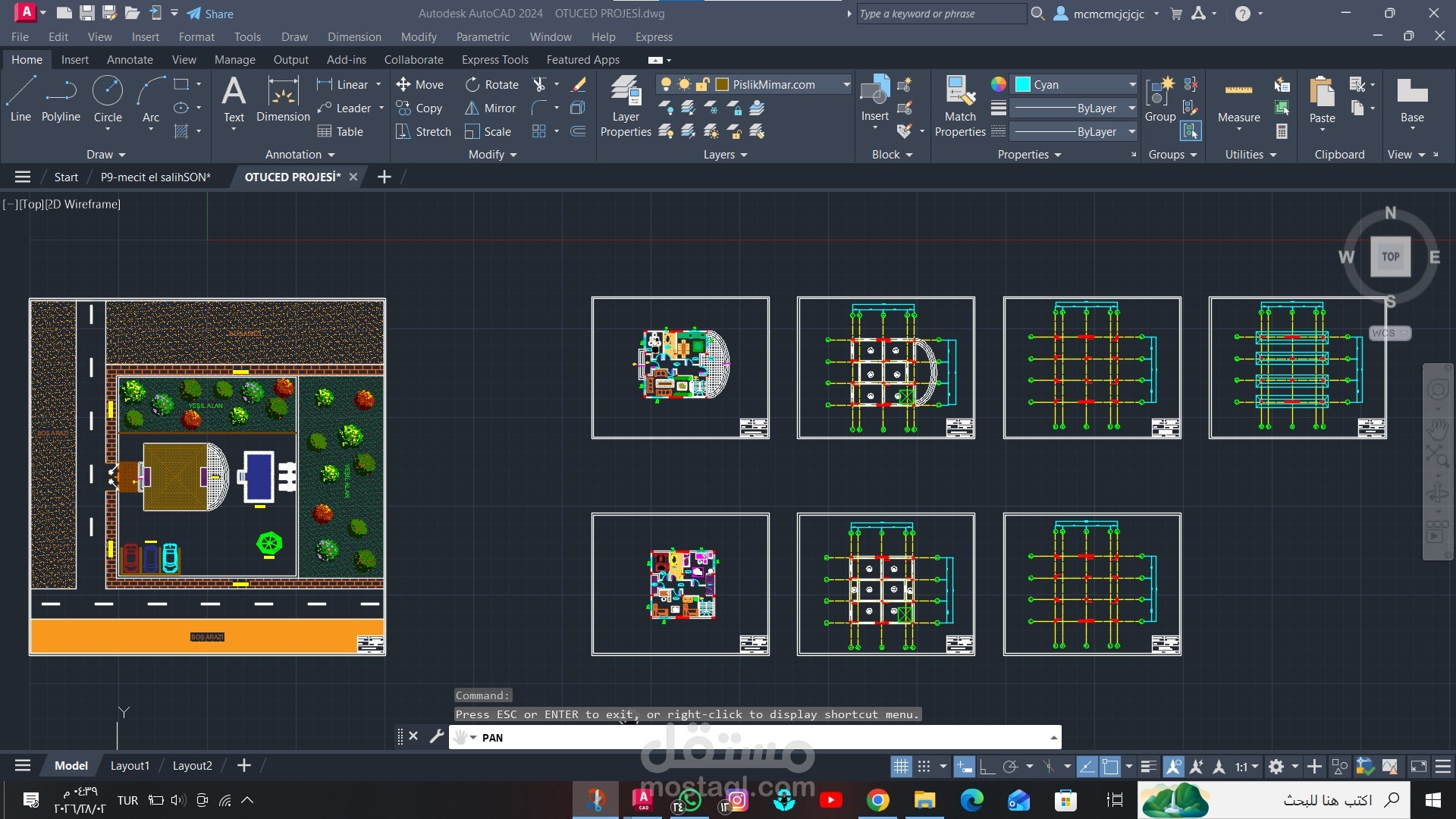Open the Base view tool

pyautogui.click(x=1412, y=99)
